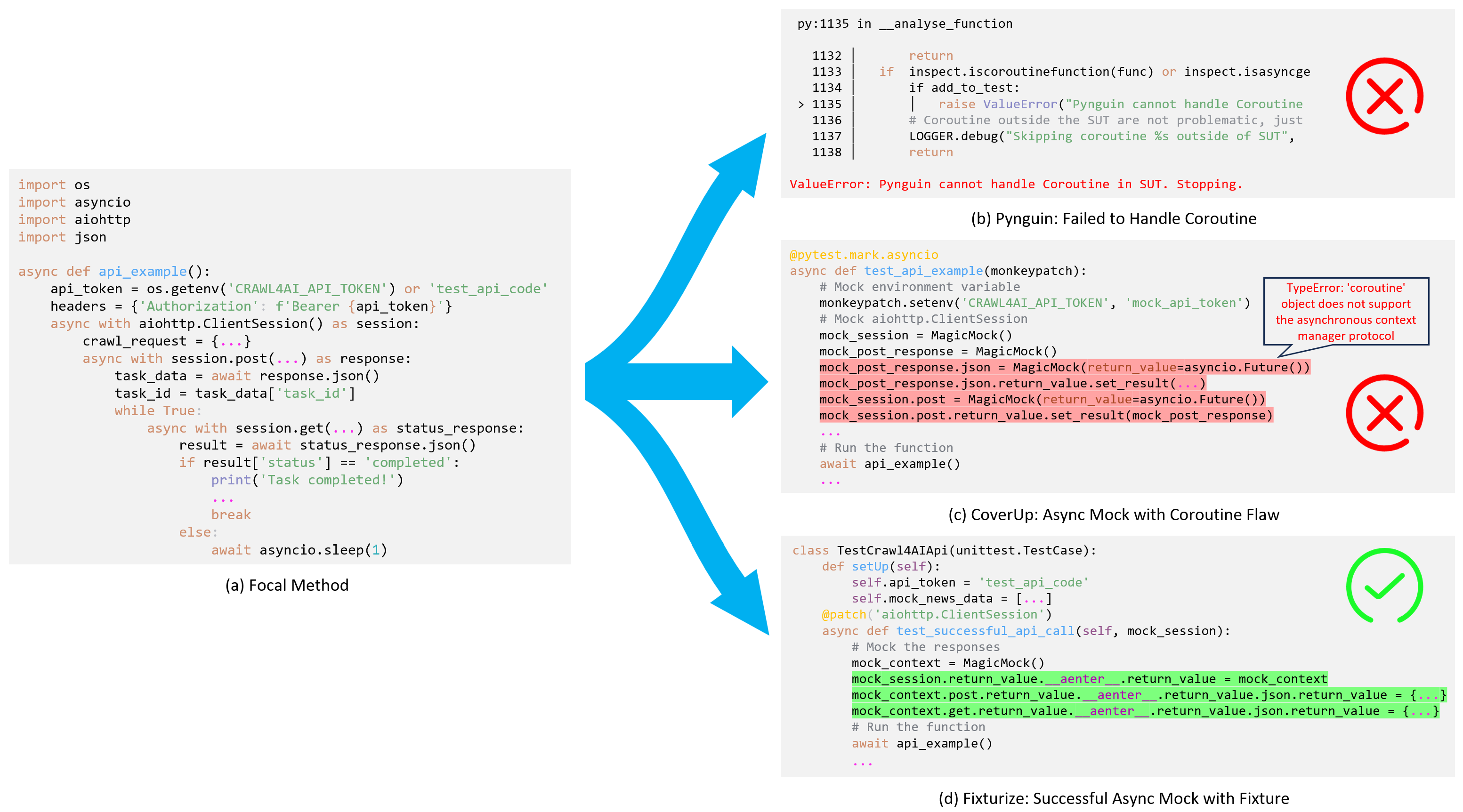This screenshot has width=1463, height=812.
Task: Click the line 1135 pointer marker
Action: pos(801,105)
